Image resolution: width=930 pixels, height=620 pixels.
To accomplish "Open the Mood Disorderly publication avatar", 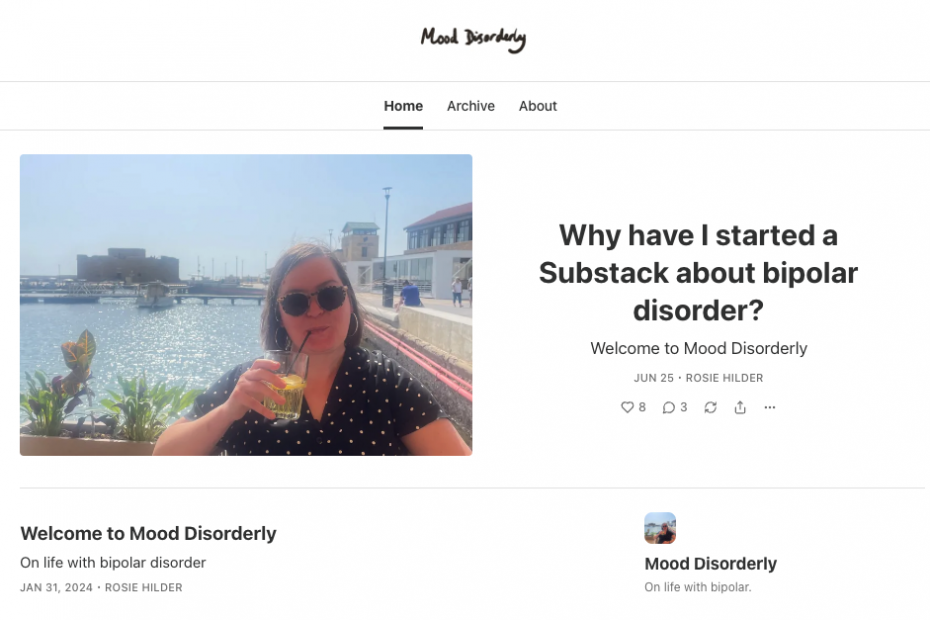I will pos(660,528).
